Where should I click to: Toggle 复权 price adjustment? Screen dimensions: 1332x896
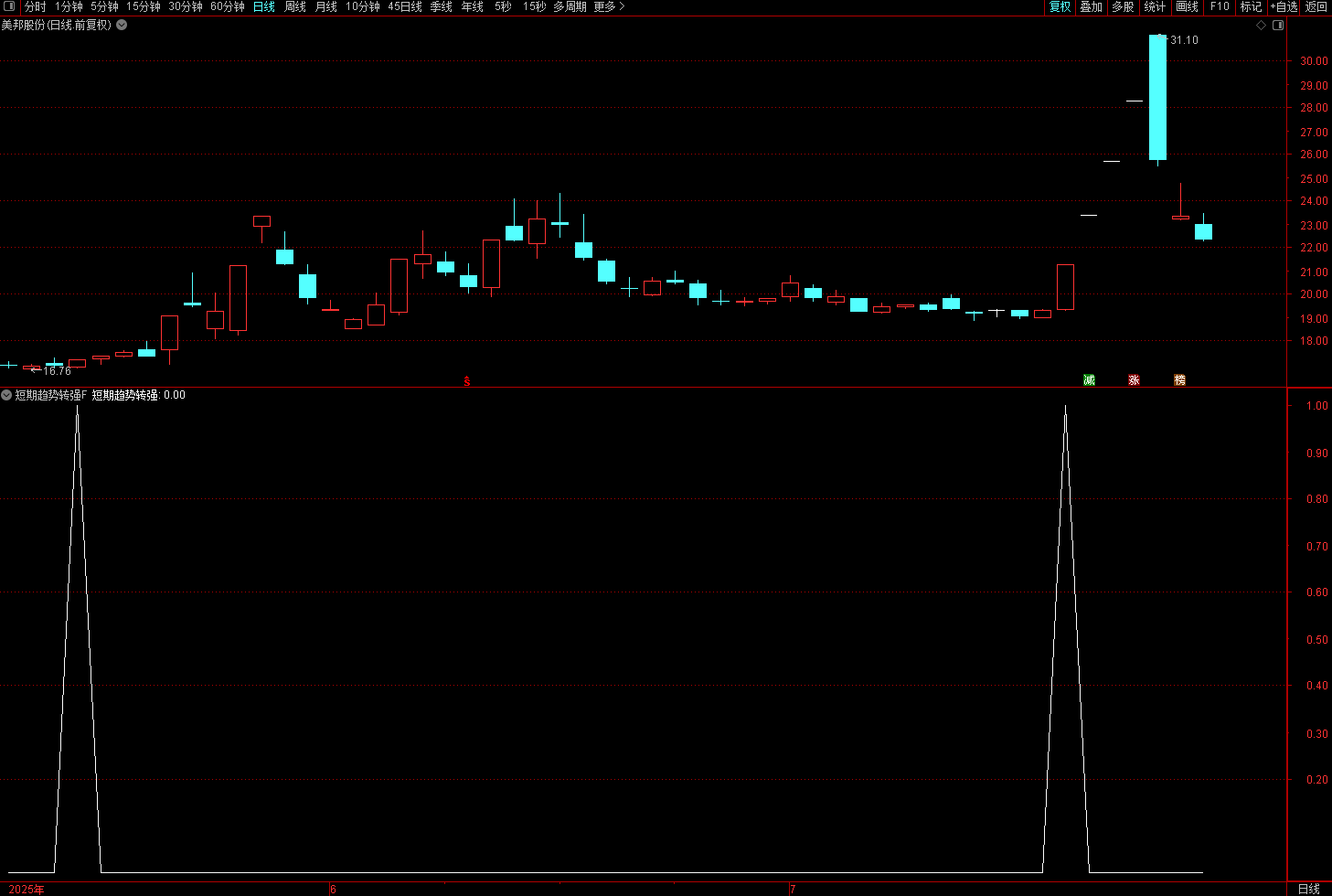point(1060,6)
